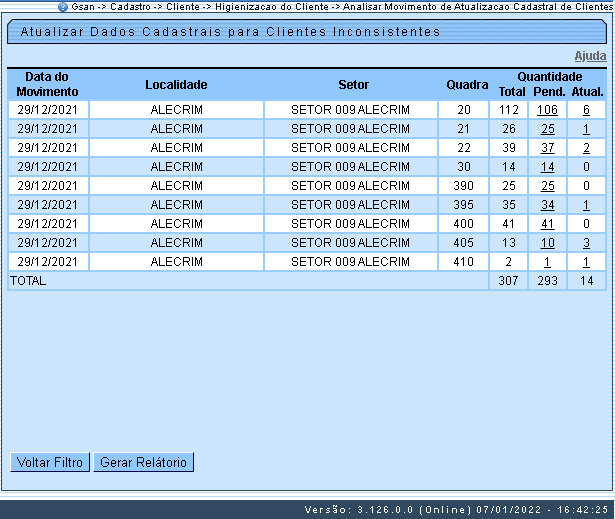Viewport: 615px width, 519px height.
Task: Click the blue icon before Gsan breadcrumb
Action: 63,6
